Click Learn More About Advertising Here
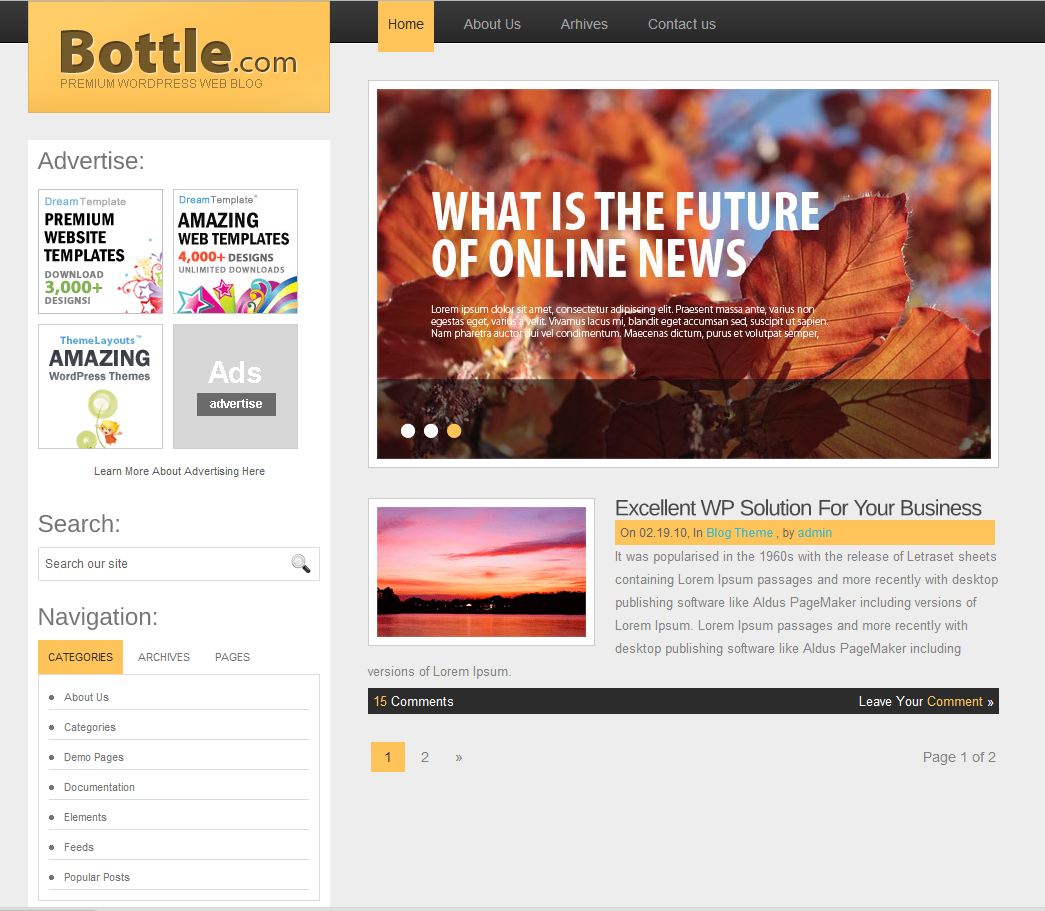 coord(179,471)
